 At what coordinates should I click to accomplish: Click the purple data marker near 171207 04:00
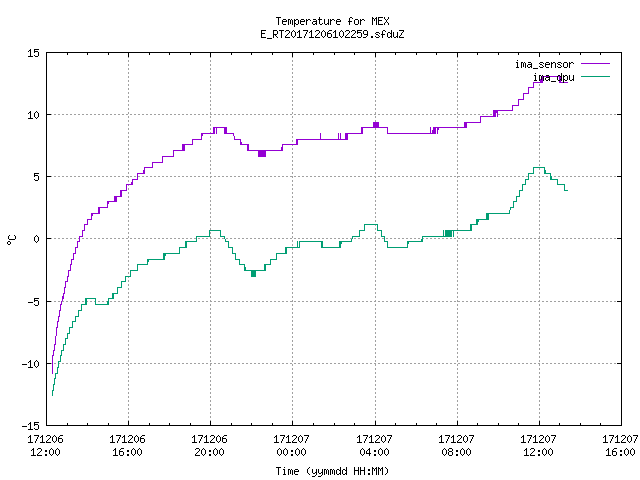tap(376, 125)
